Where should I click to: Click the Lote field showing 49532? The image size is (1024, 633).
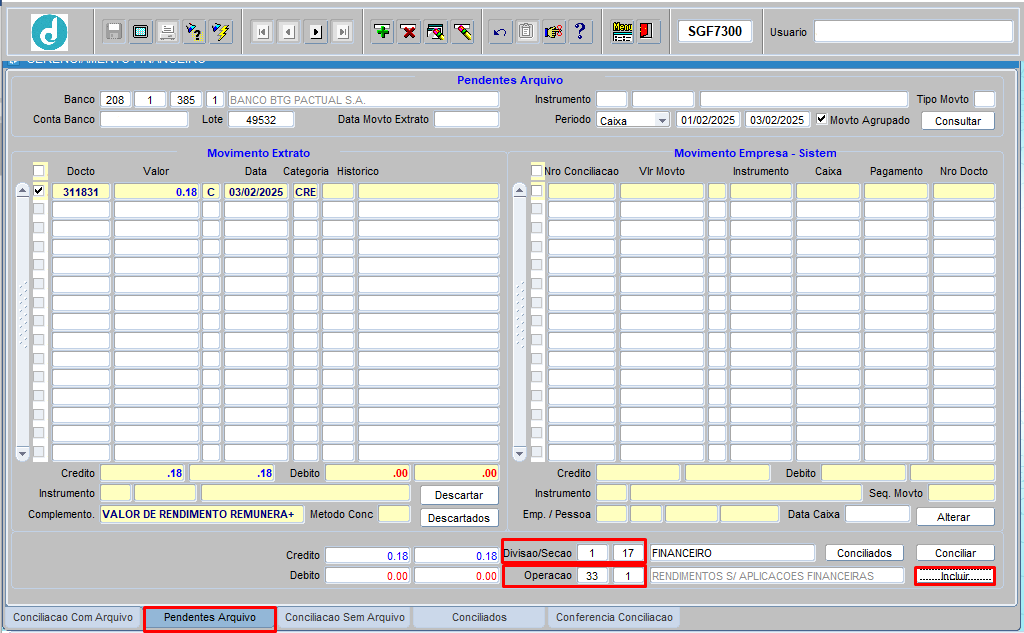tap(261, 120)
